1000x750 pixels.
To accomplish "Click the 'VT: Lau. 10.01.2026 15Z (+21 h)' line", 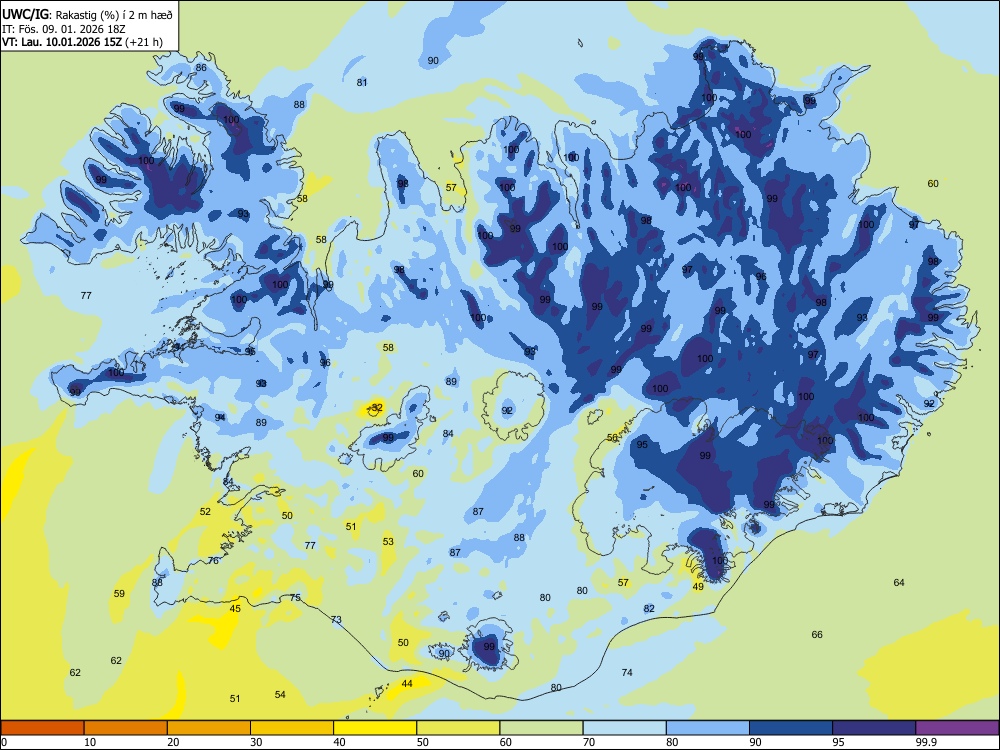I will (82, 42).
